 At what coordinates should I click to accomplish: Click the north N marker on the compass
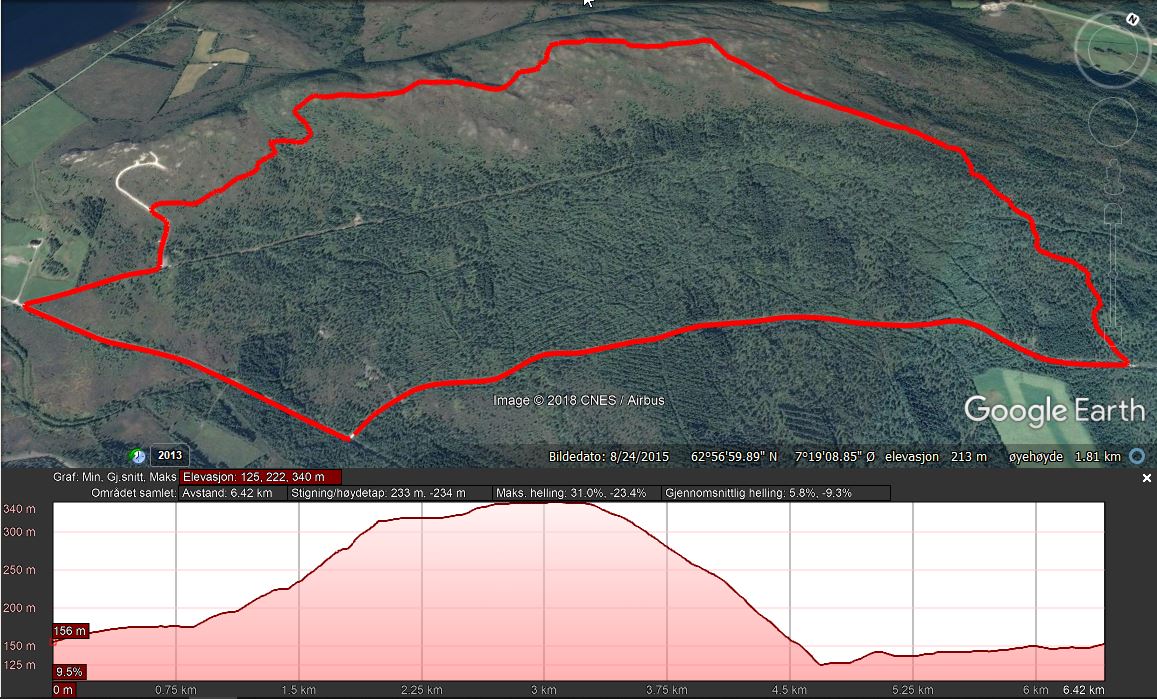[1132, 20]
